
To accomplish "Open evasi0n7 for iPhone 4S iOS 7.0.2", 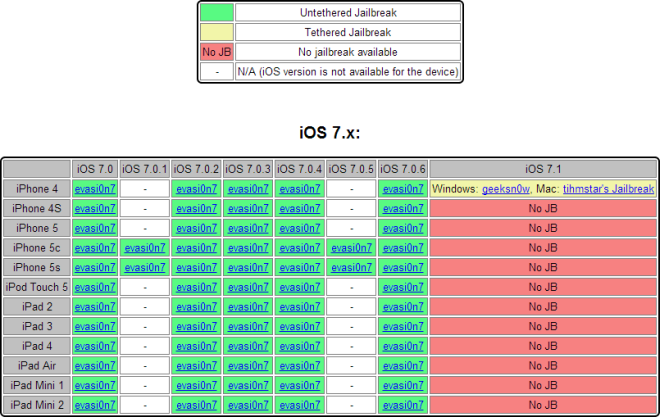I will tap(197, 209).
